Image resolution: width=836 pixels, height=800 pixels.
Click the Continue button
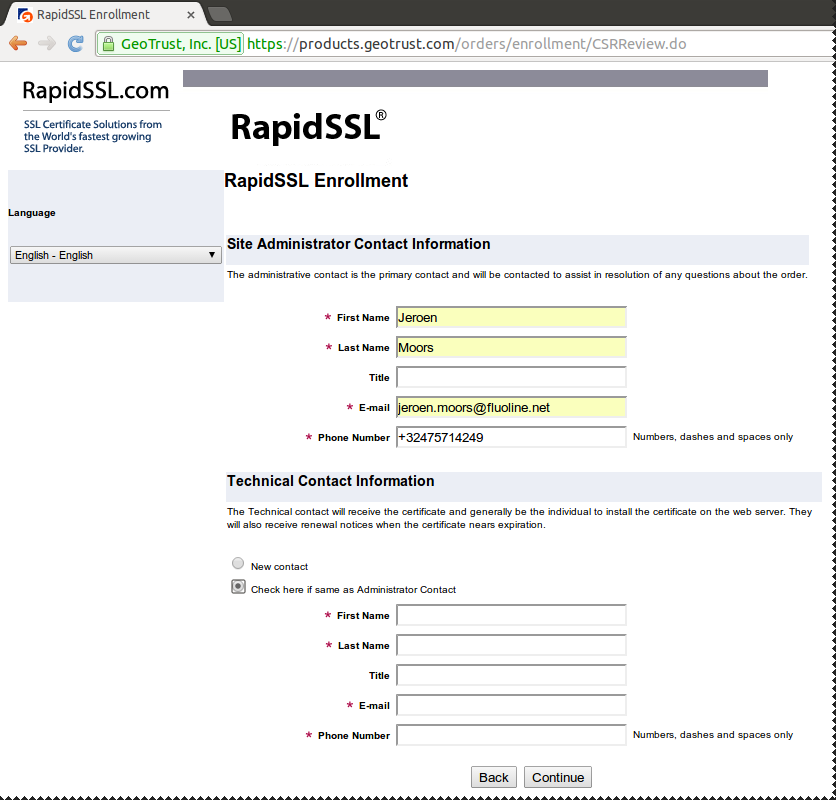pos(558,777)
